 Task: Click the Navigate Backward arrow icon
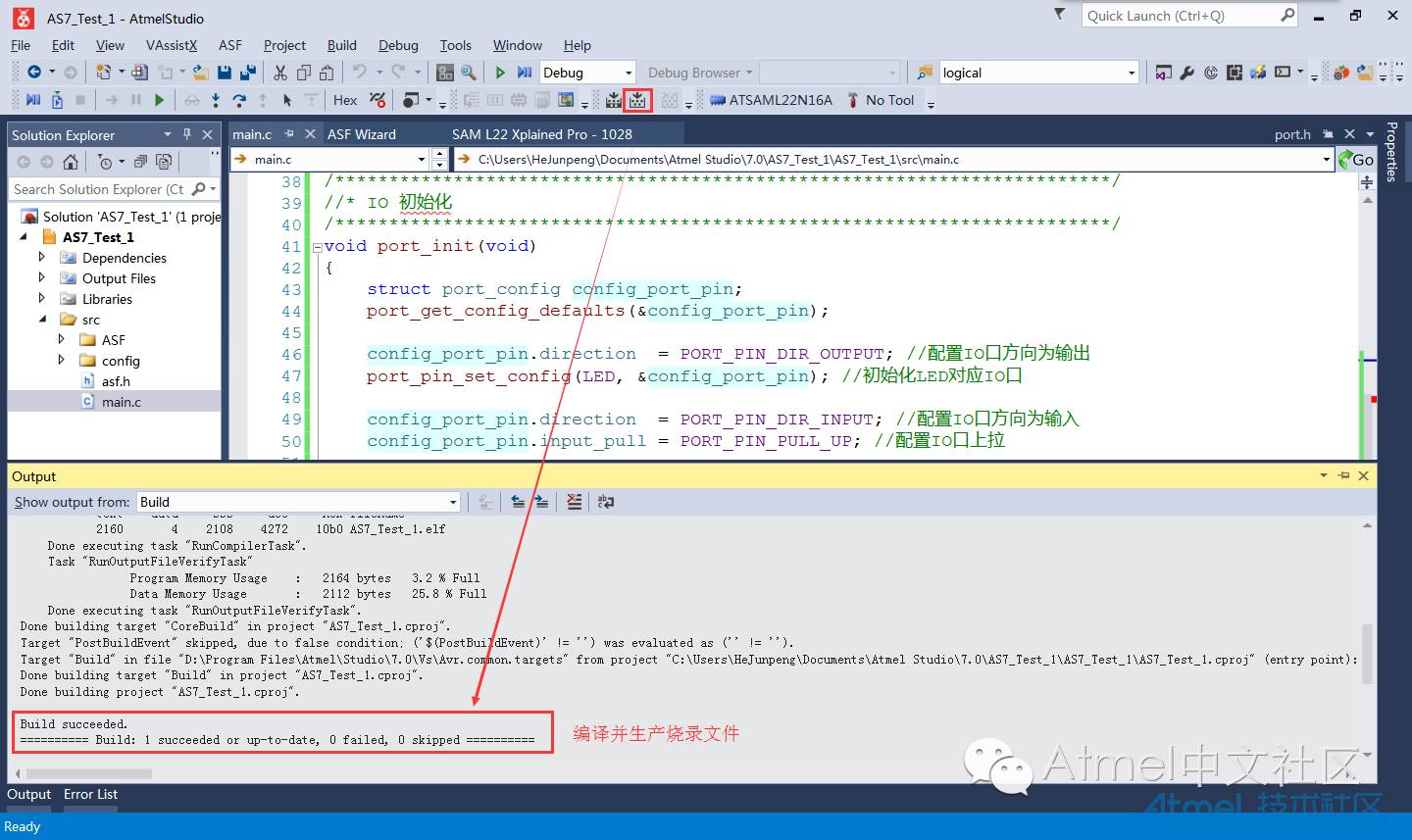click(x=34, y=73)
